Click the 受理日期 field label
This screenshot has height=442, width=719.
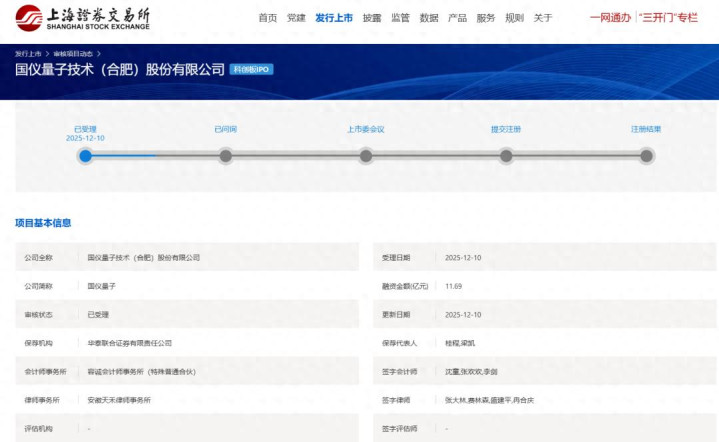click(x=396, y=258)
